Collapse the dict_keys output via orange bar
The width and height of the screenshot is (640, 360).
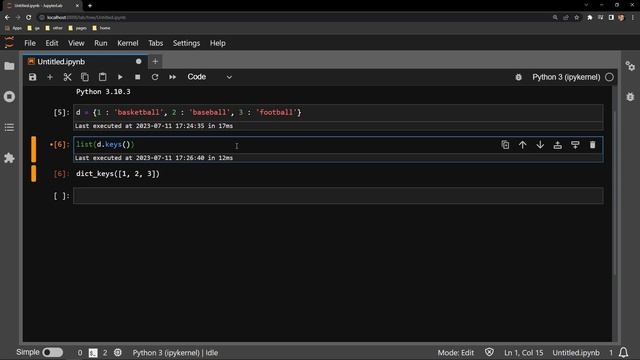coord(33,173)
